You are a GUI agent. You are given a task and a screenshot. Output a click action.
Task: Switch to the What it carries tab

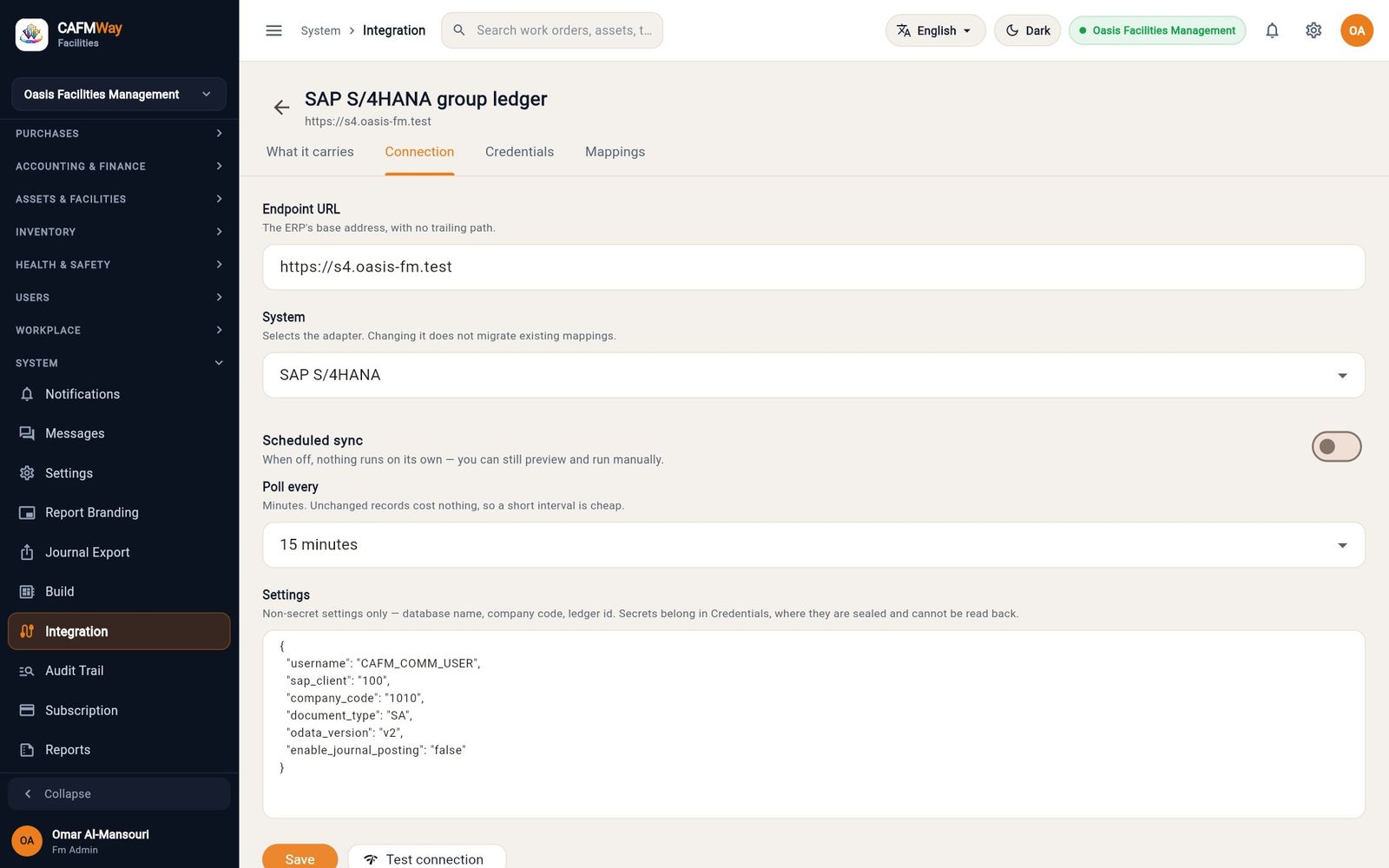click(310, 152)
